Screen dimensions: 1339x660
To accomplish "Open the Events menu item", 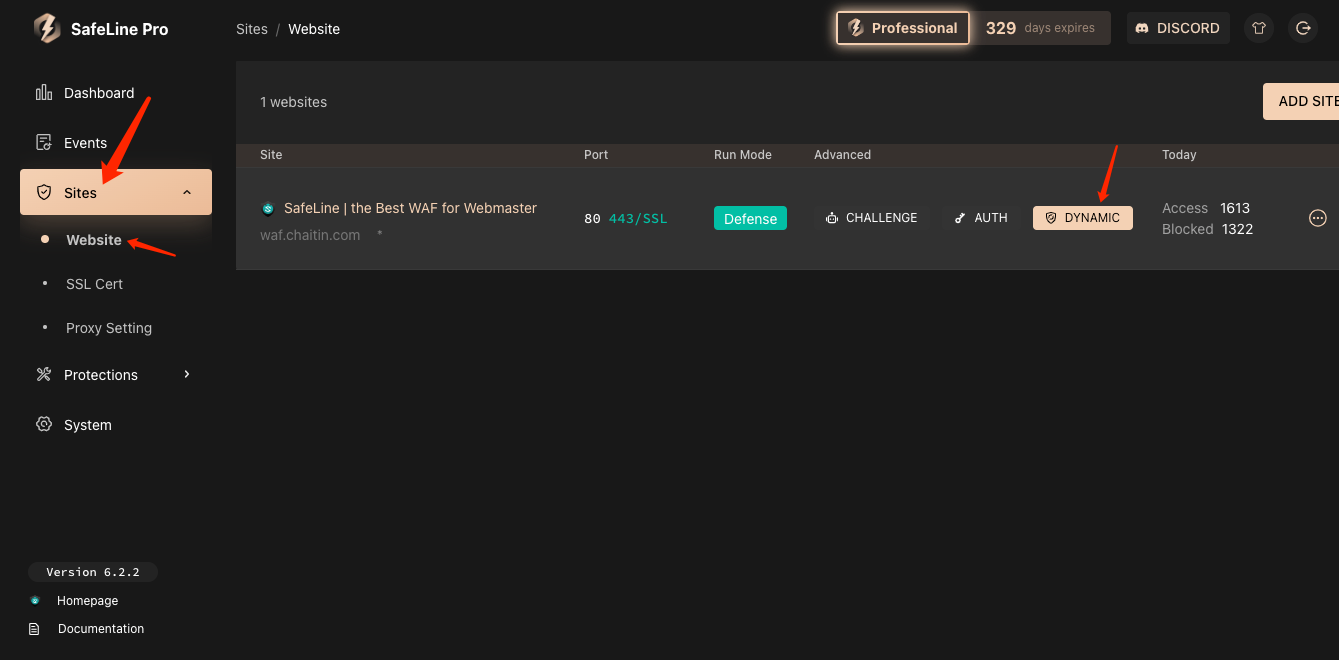I will coord(116,143).
